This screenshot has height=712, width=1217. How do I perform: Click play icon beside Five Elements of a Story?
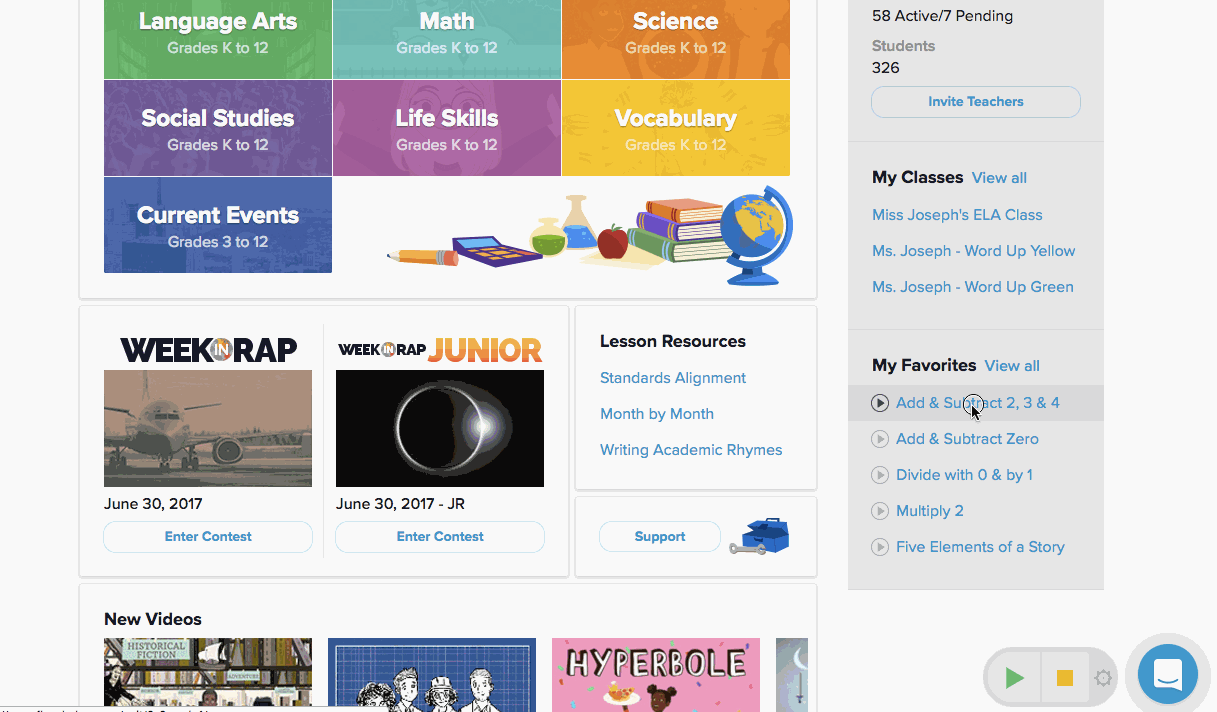880,547
